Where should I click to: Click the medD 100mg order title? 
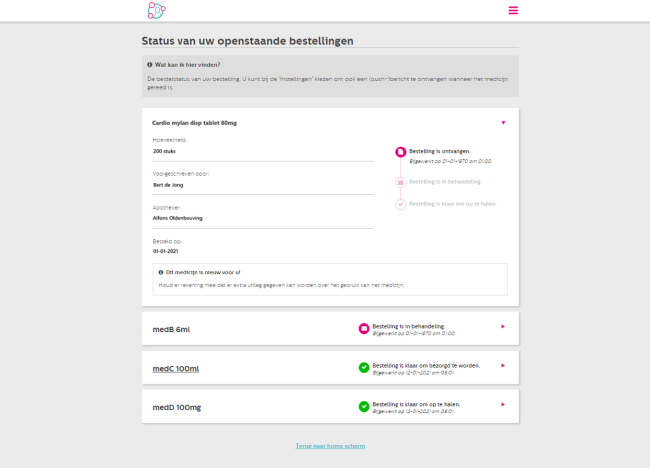tap(177, 407)
